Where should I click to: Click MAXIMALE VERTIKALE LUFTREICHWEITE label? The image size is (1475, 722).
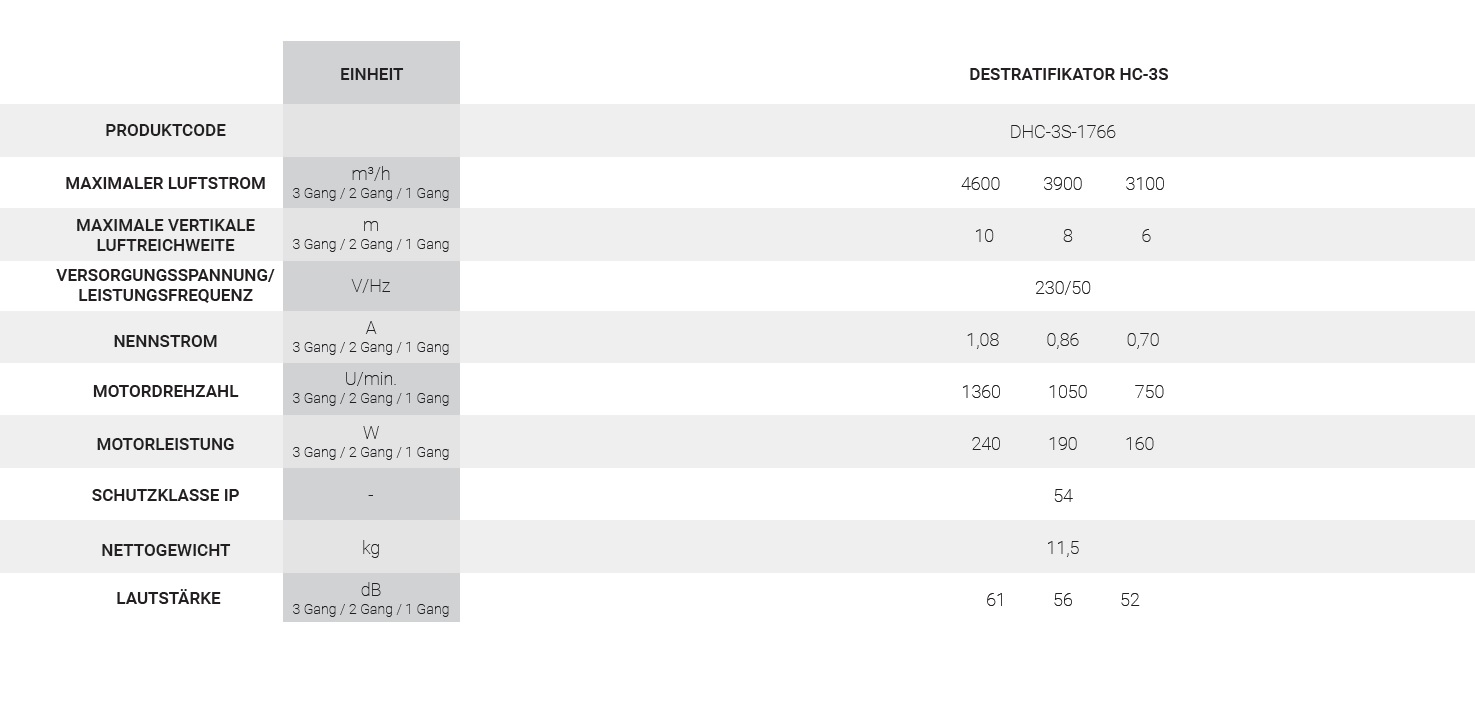pyautogui.click(x=166, y=235)
